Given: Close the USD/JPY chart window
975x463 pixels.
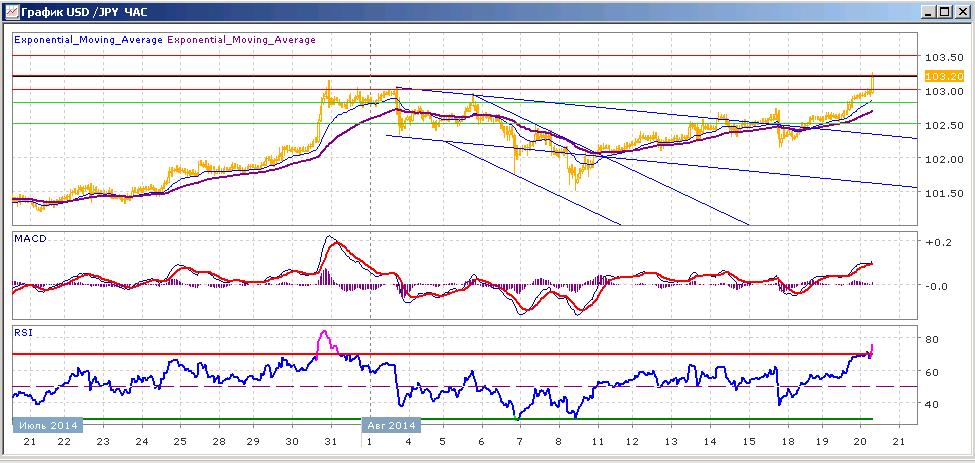Looking at the screenshot, I should click(961, 11).
